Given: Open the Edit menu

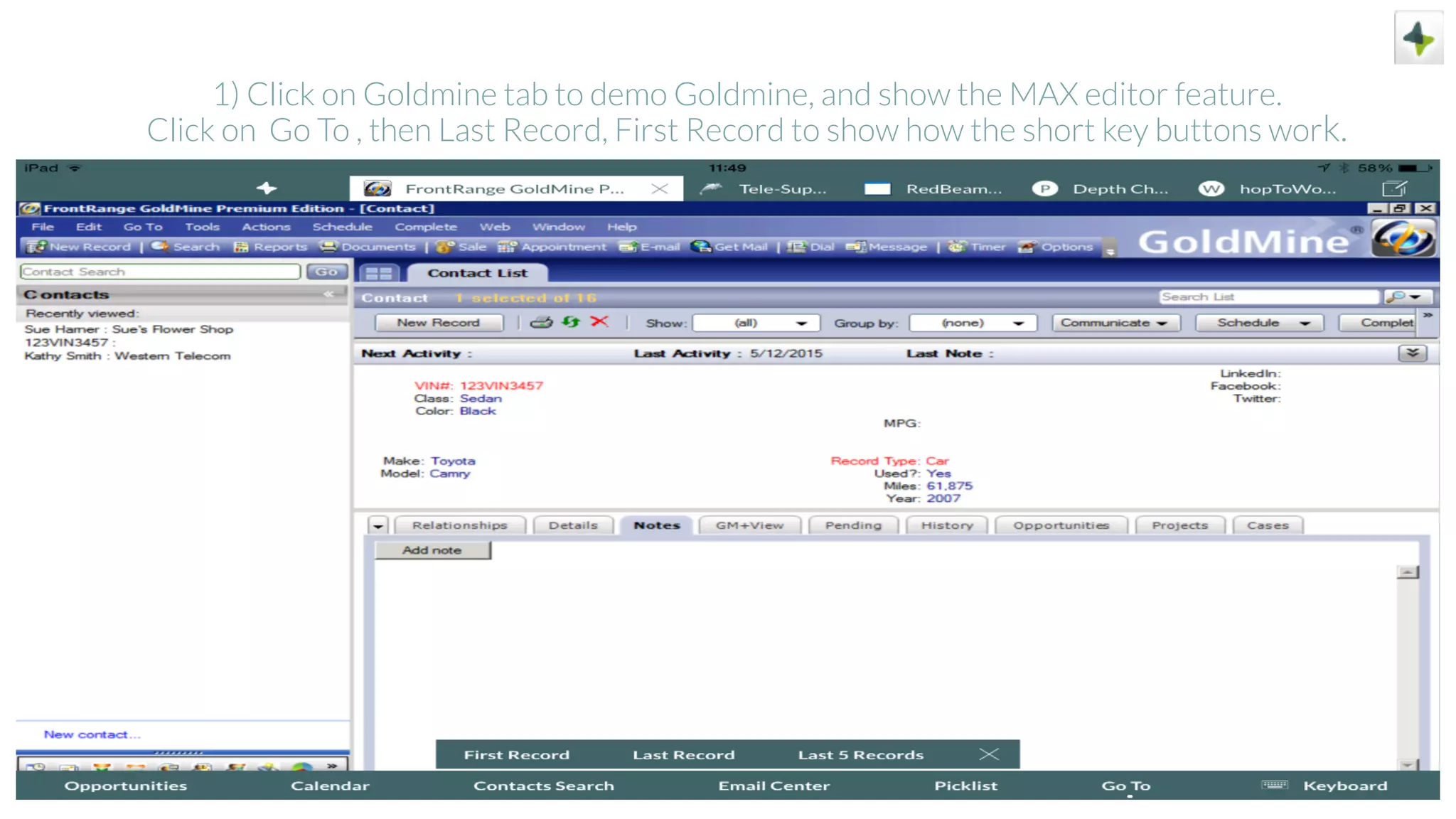Looking at the screenshot, I should 89,227.
